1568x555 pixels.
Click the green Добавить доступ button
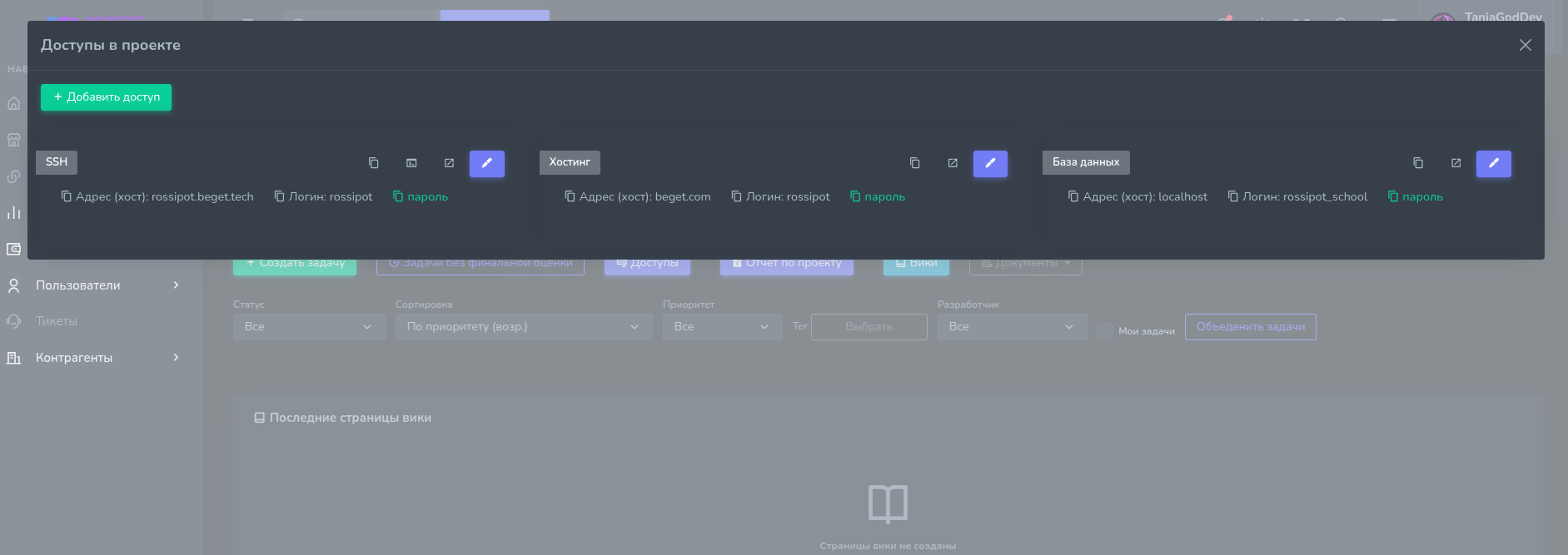pyautogui.click(x=106, y=97)
